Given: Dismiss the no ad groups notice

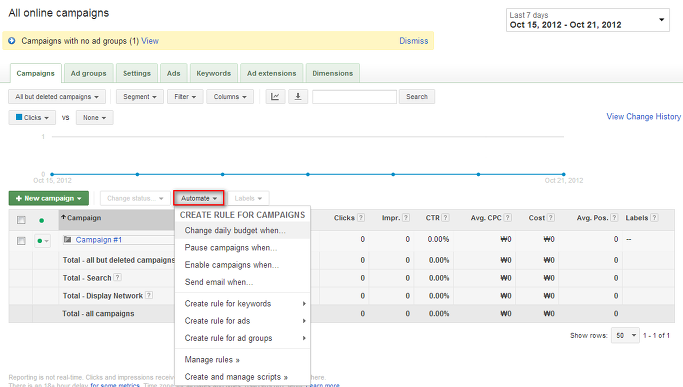Looking at the screenshot, I should point(414,41).
